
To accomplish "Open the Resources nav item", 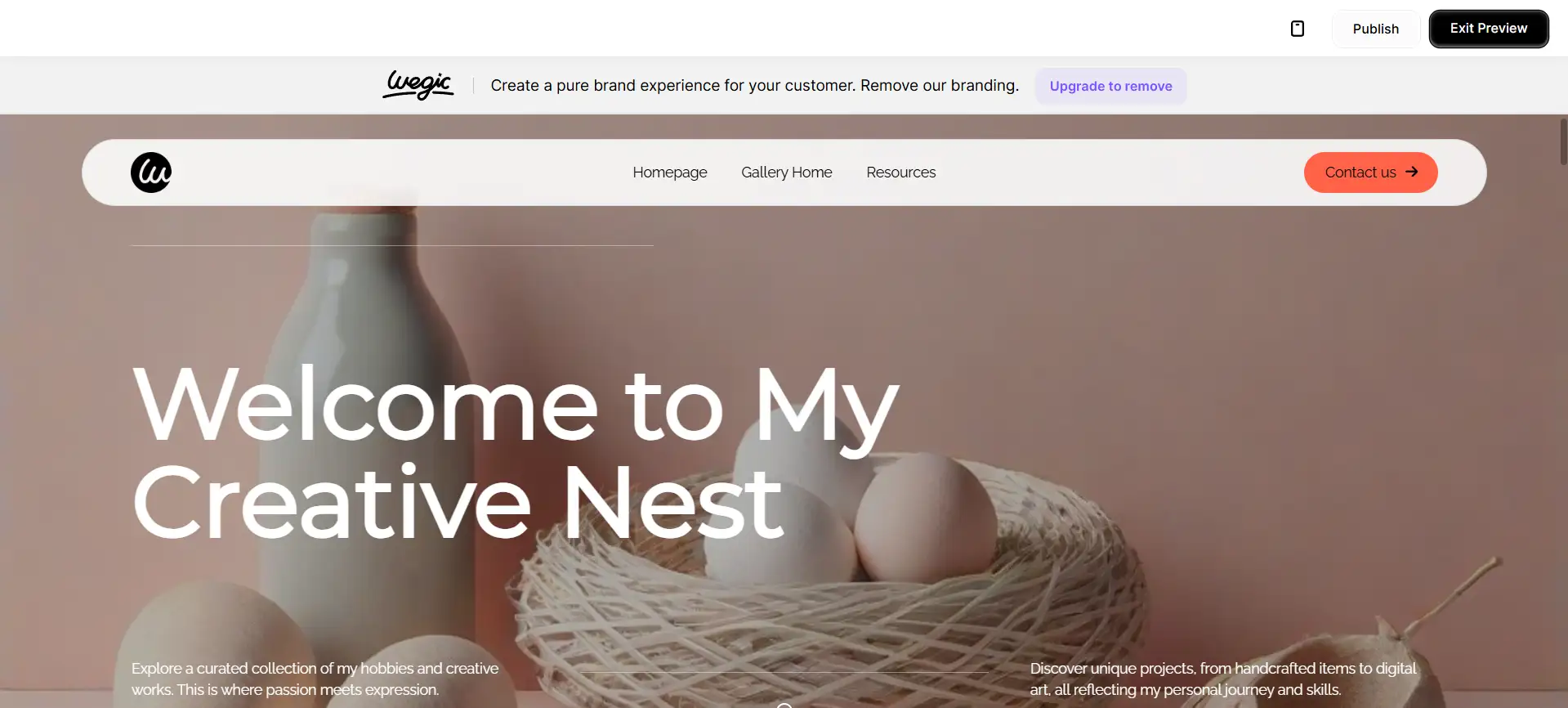I will [x=900, y=173].
